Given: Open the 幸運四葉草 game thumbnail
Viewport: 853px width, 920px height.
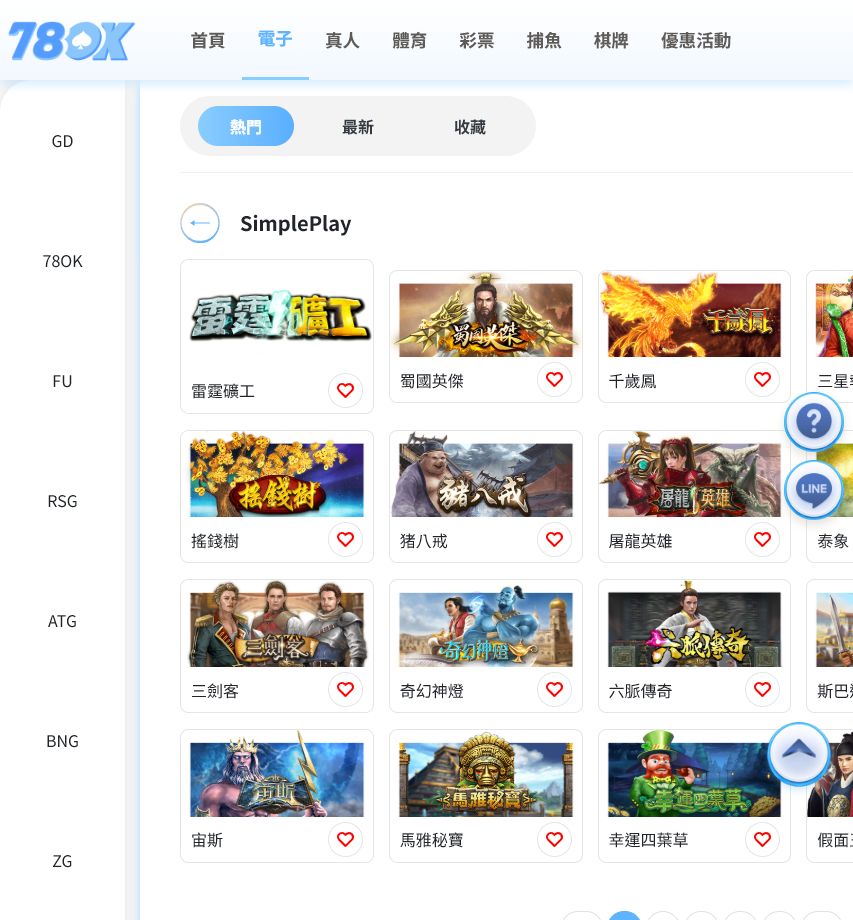Looking at the screenshot, I should point(695,776).
